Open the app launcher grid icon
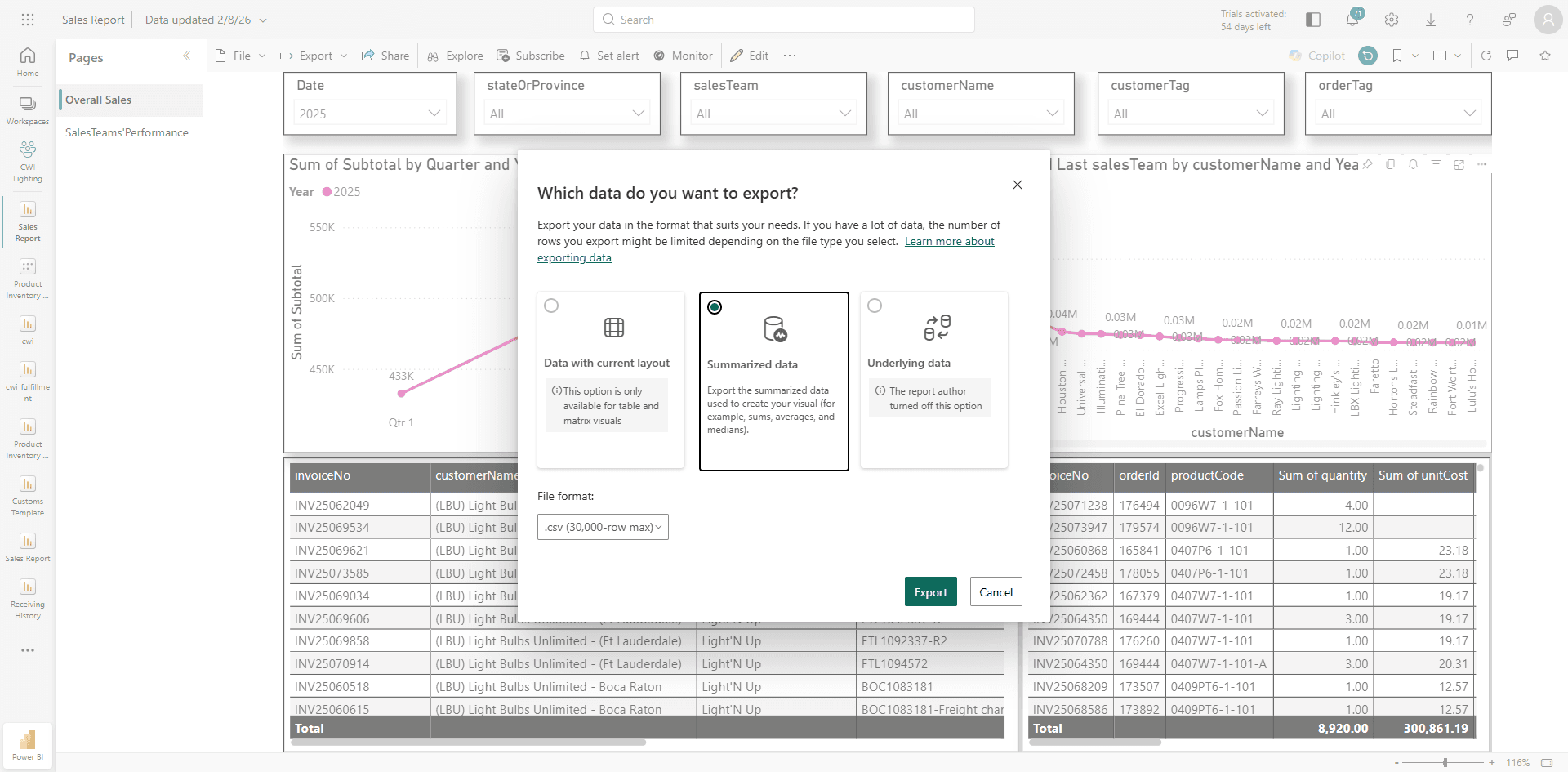The width and height of the screenshot is (1568, 772). 28,20
